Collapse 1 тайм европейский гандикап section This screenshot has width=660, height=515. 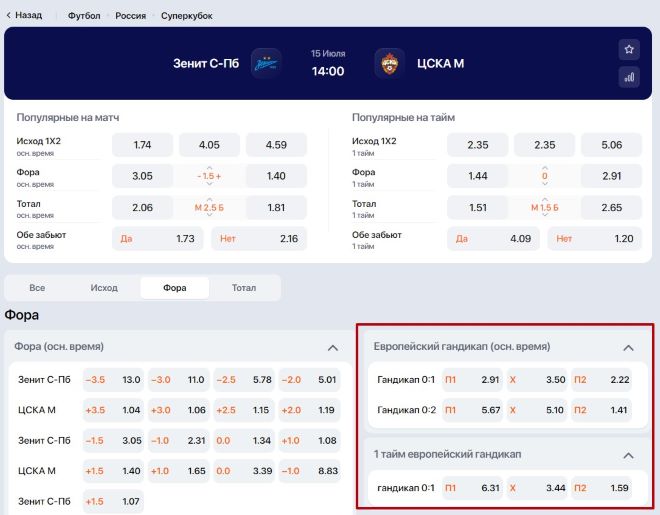coord(628,455)
